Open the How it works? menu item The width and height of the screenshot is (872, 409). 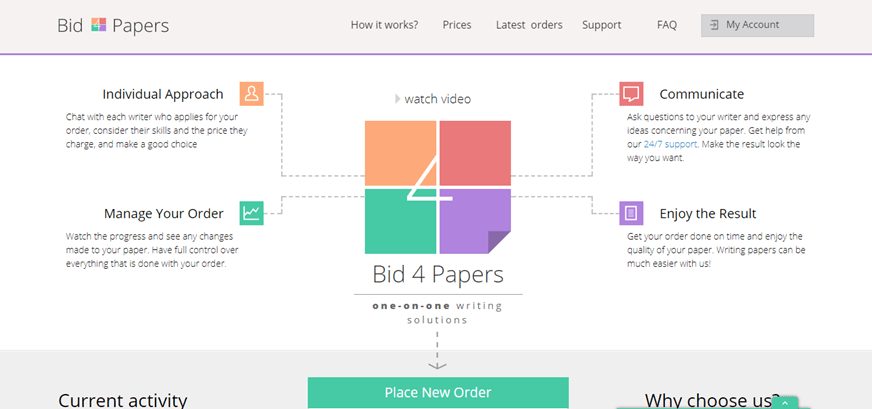384,25
